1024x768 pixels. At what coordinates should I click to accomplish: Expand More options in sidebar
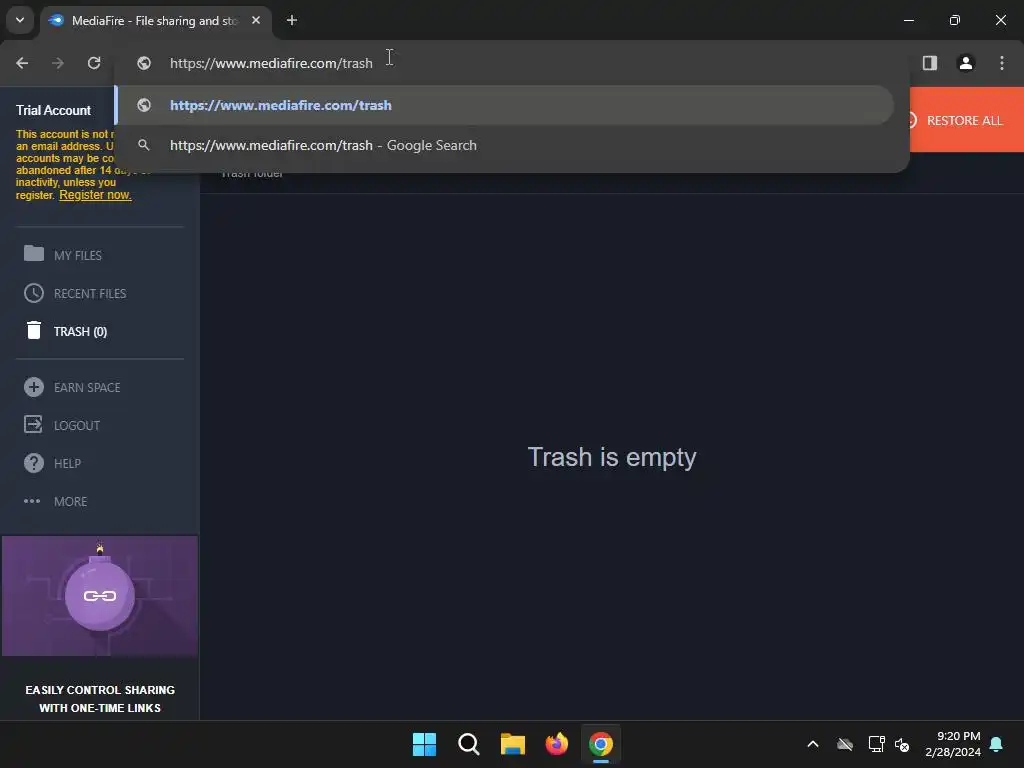point(71,502)
